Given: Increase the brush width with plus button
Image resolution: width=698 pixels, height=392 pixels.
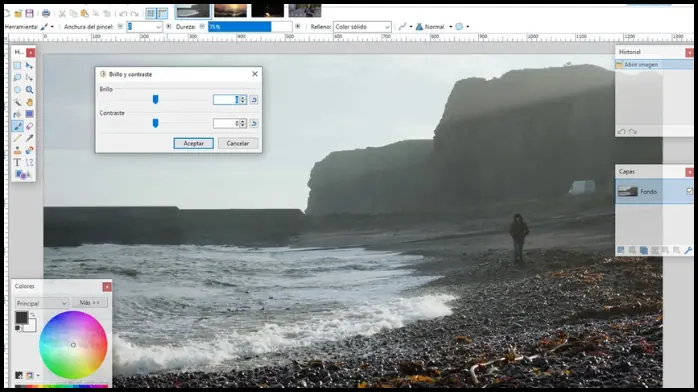Looking at the screenshot, I should click(x=169, y=27).
